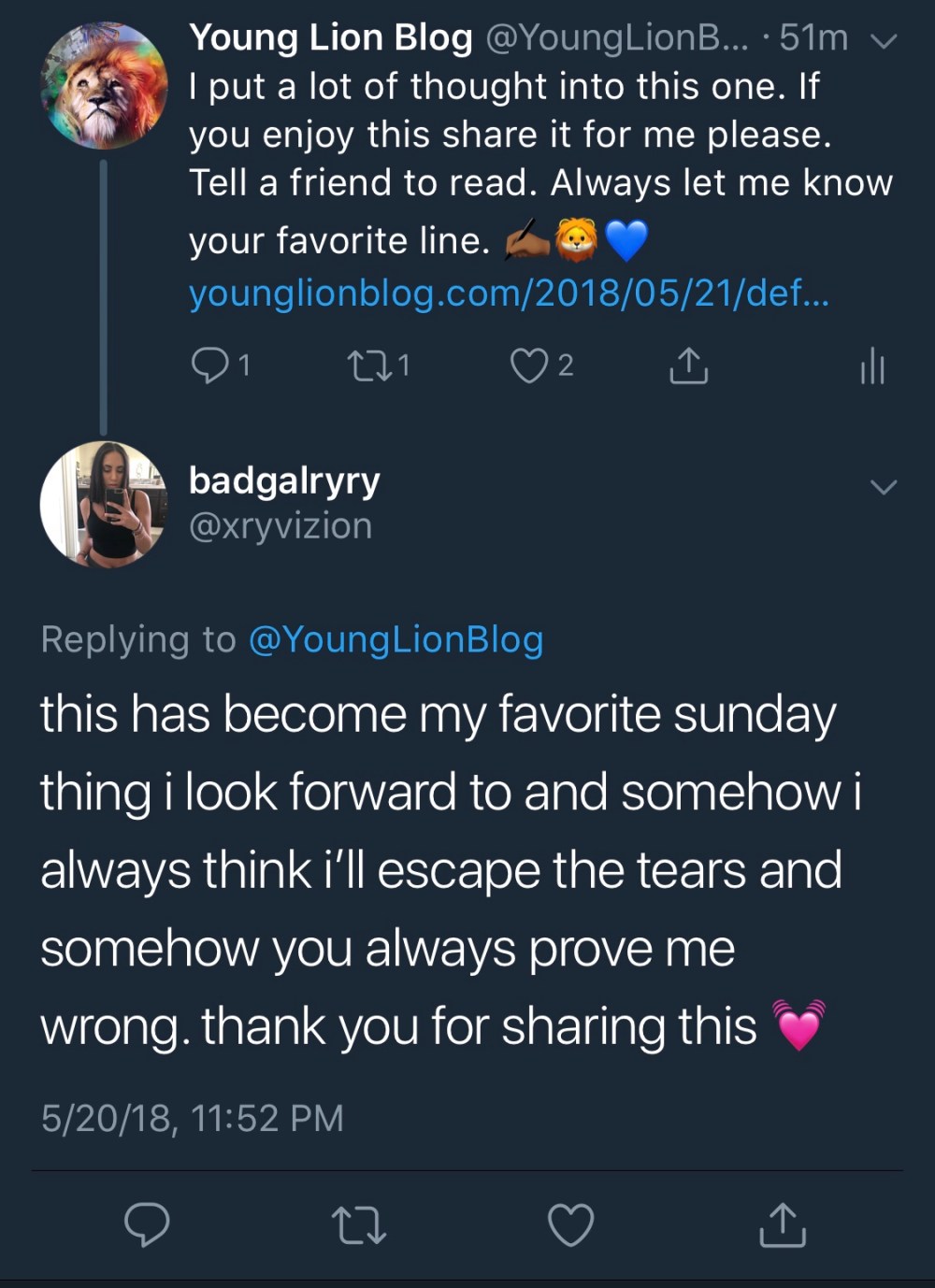
Task: View analytics for Young Lion Blog tweet
Action: click(871, 365)
